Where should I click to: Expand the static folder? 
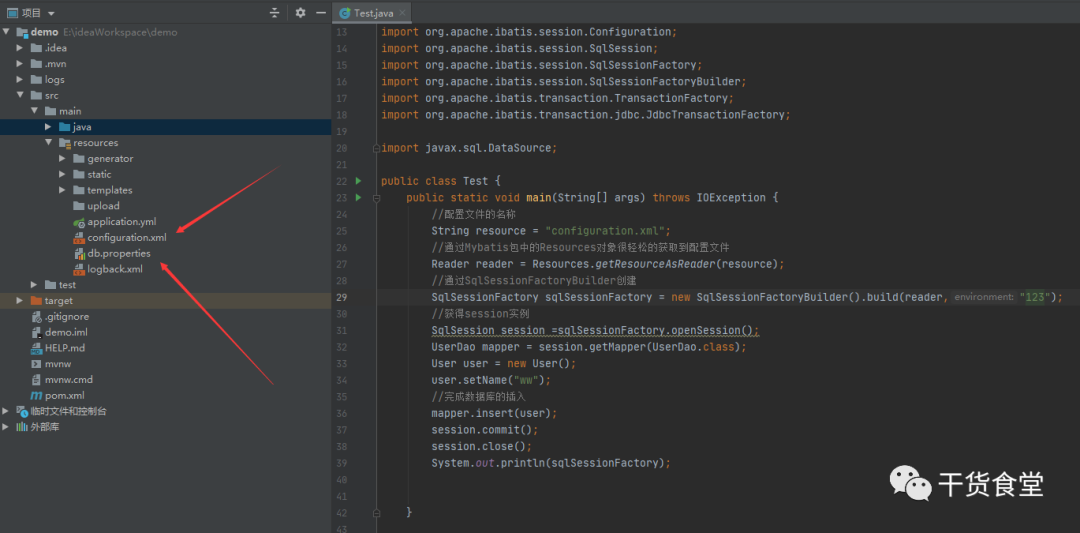pyautogui.click(x=62, y=174)
